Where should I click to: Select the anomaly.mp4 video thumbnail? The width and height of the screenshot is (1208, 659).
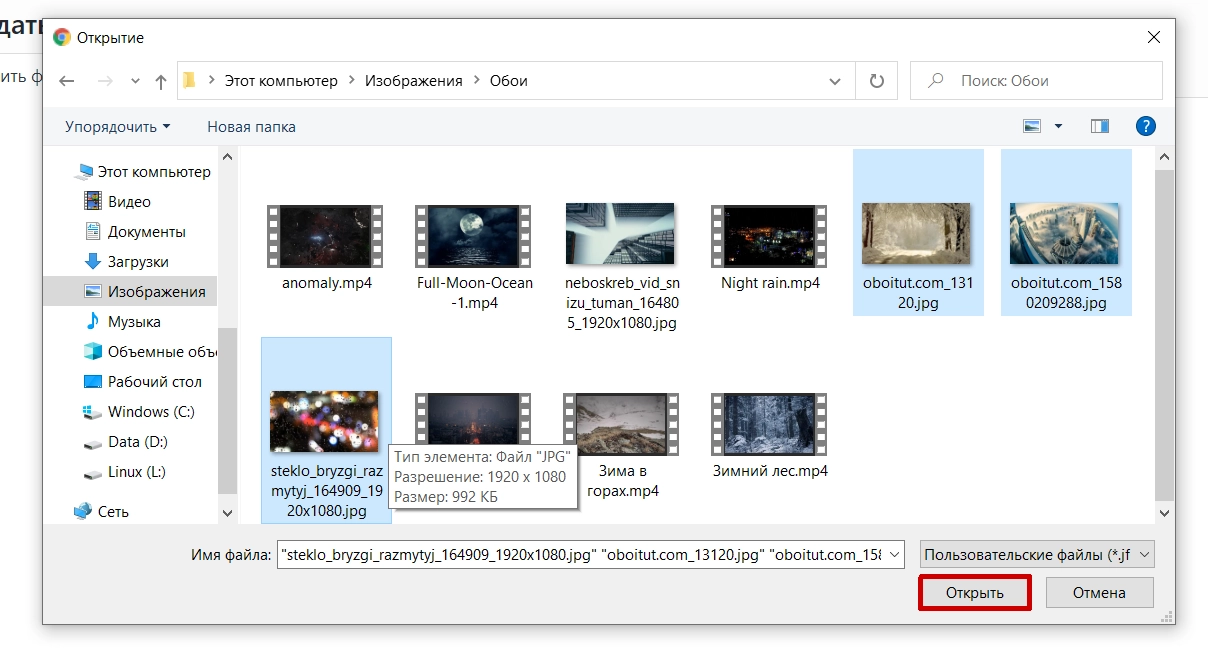coord(327,235)
